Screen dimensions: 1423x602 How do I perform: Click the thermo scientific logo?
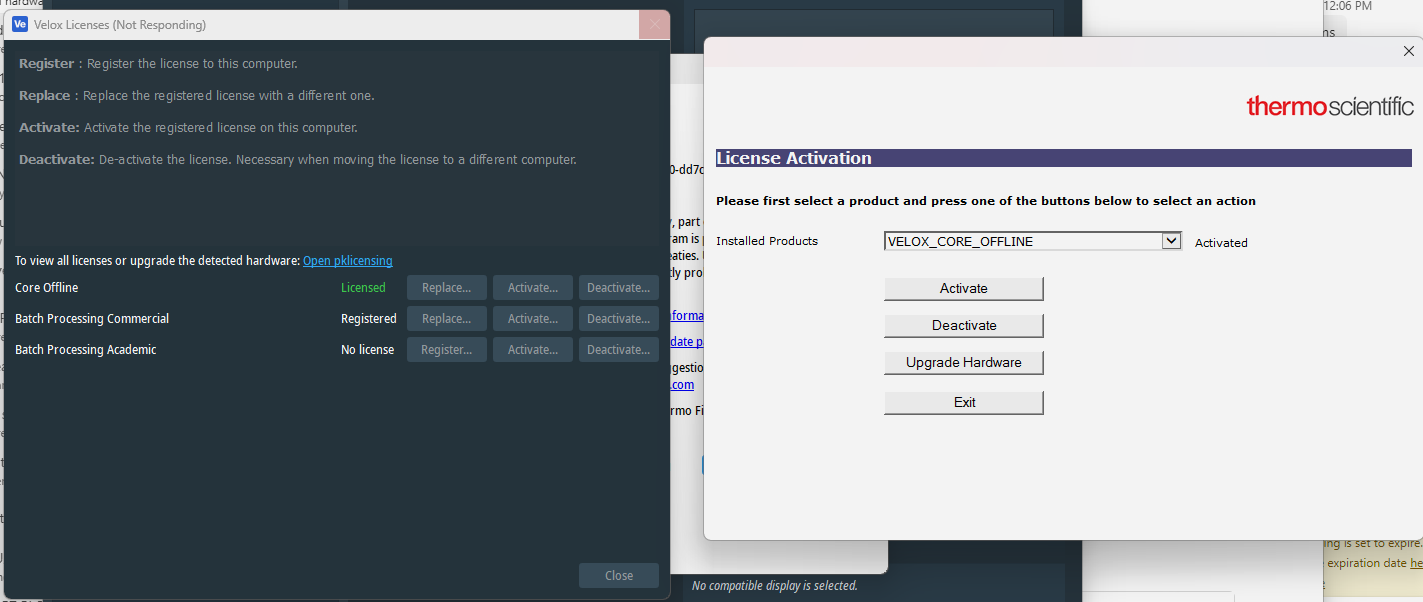[x=1330, y=106]
